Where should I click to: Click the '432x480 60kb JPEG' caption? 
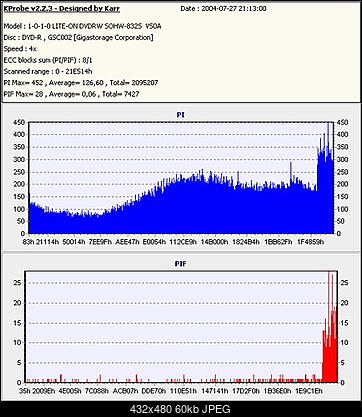(x=180, y=409)
